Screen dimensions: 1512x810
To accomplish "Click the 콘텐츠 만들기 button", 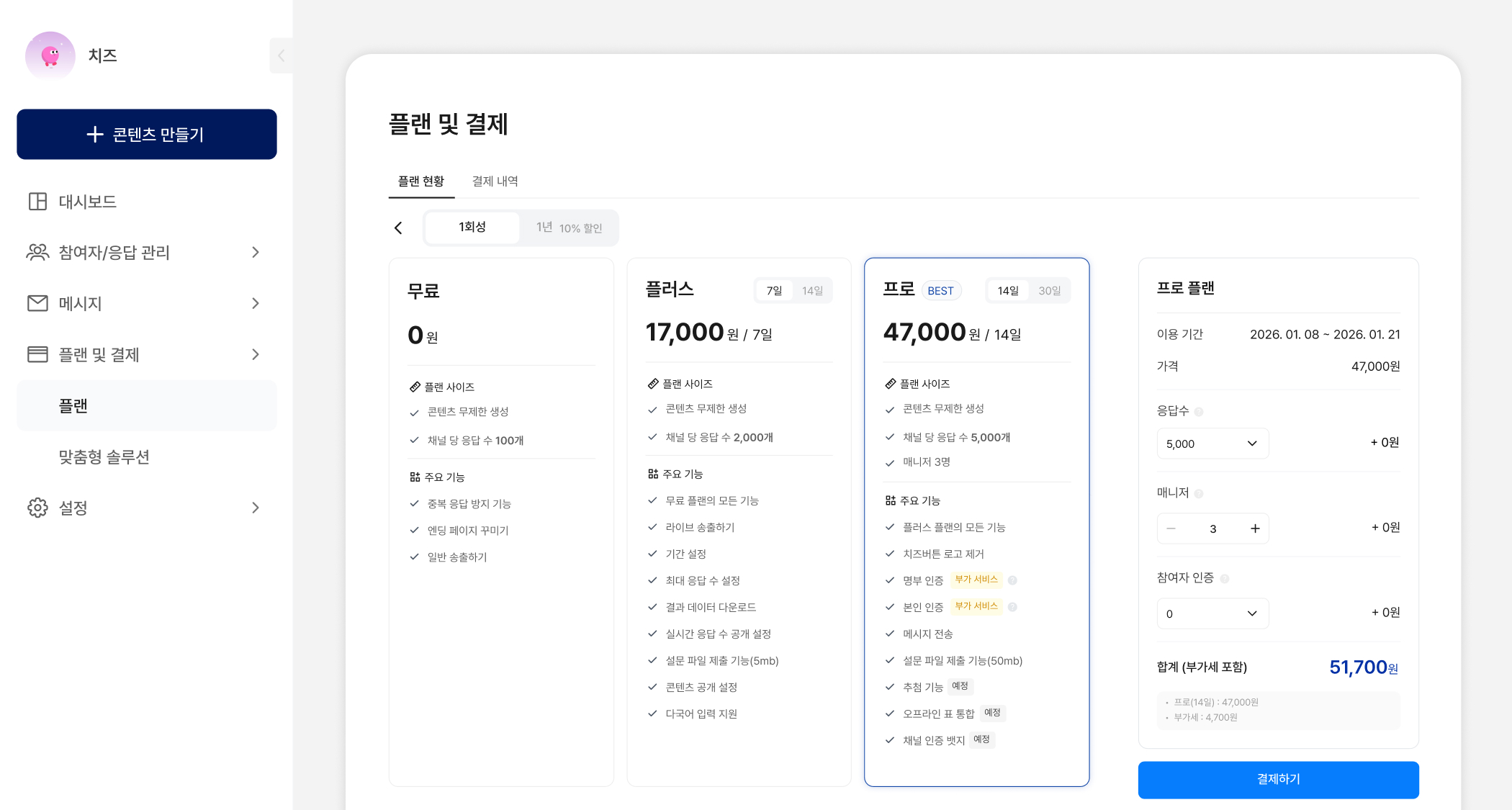I will pyautogui.click(x=146, y=135).
